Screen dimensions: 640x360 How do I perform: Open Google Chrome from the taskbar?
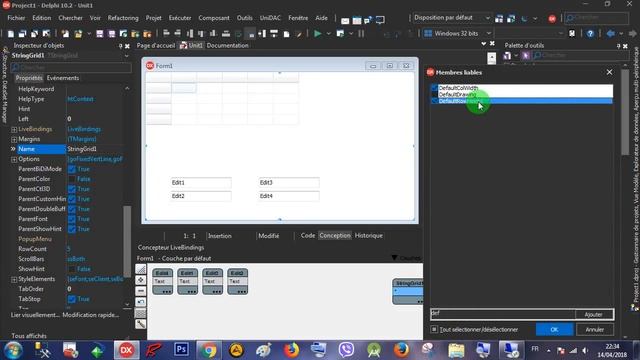pos(209,350)
